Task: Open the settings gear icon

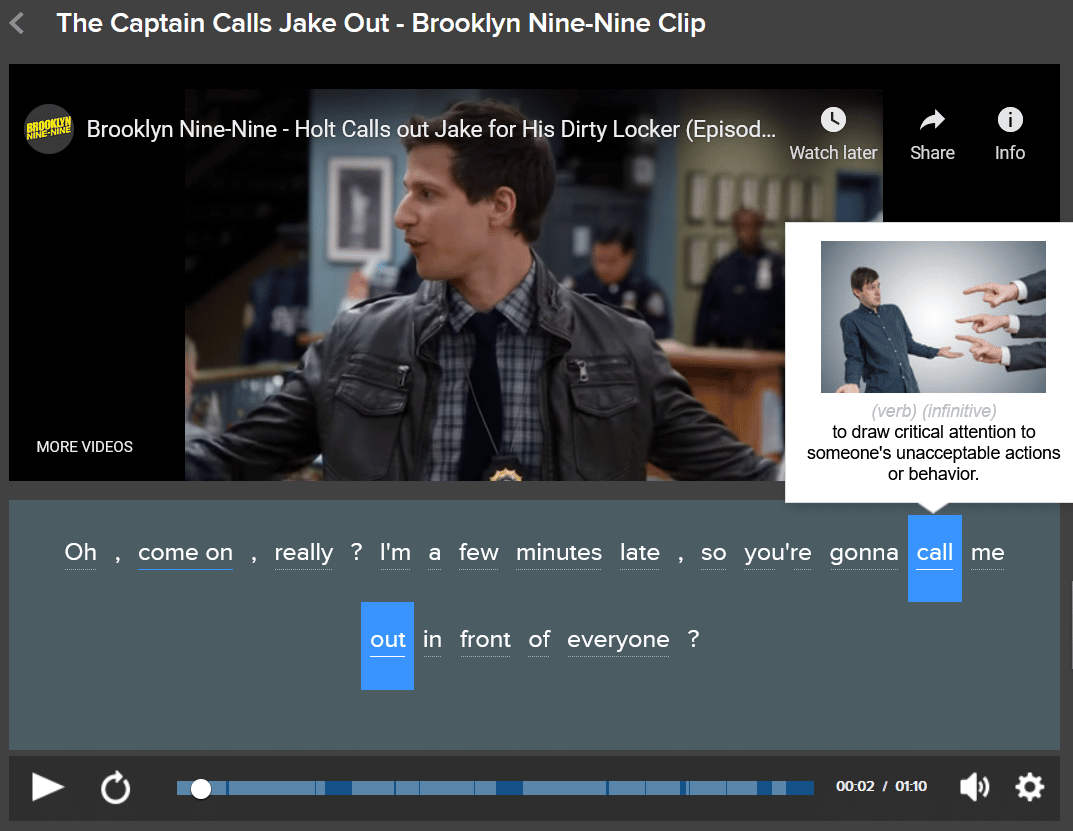Action: click(1029, 787)
